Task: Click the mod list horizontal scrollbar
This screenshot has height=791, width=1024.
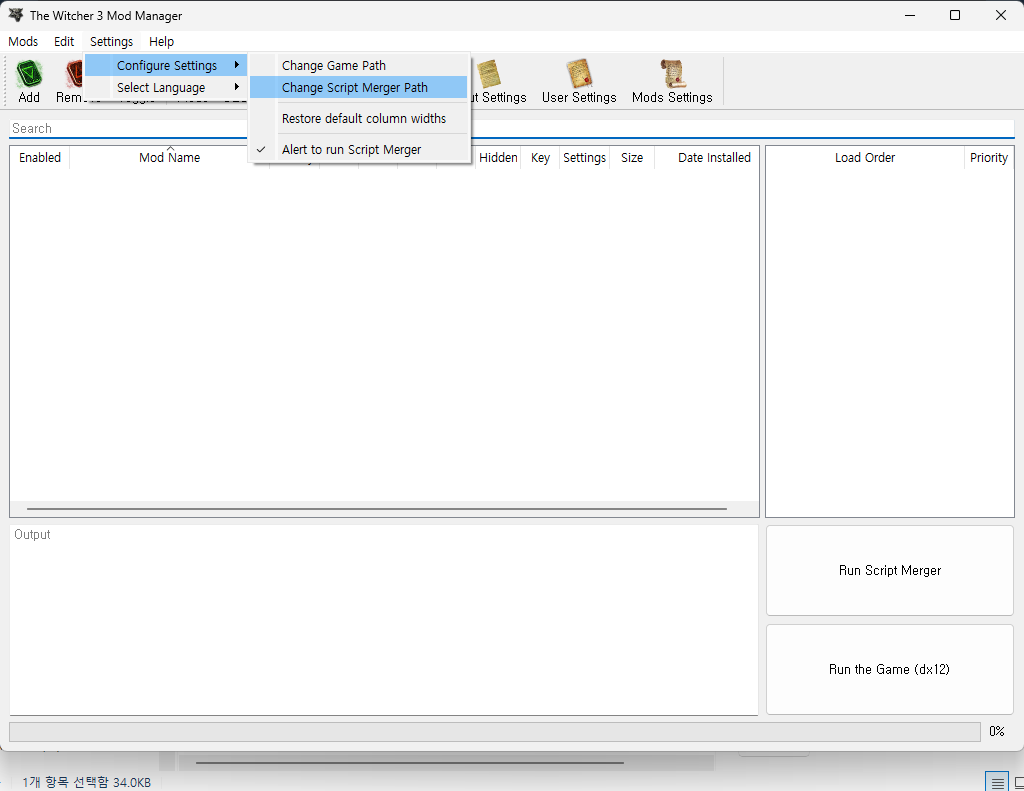Action: (x=377, y=508)
